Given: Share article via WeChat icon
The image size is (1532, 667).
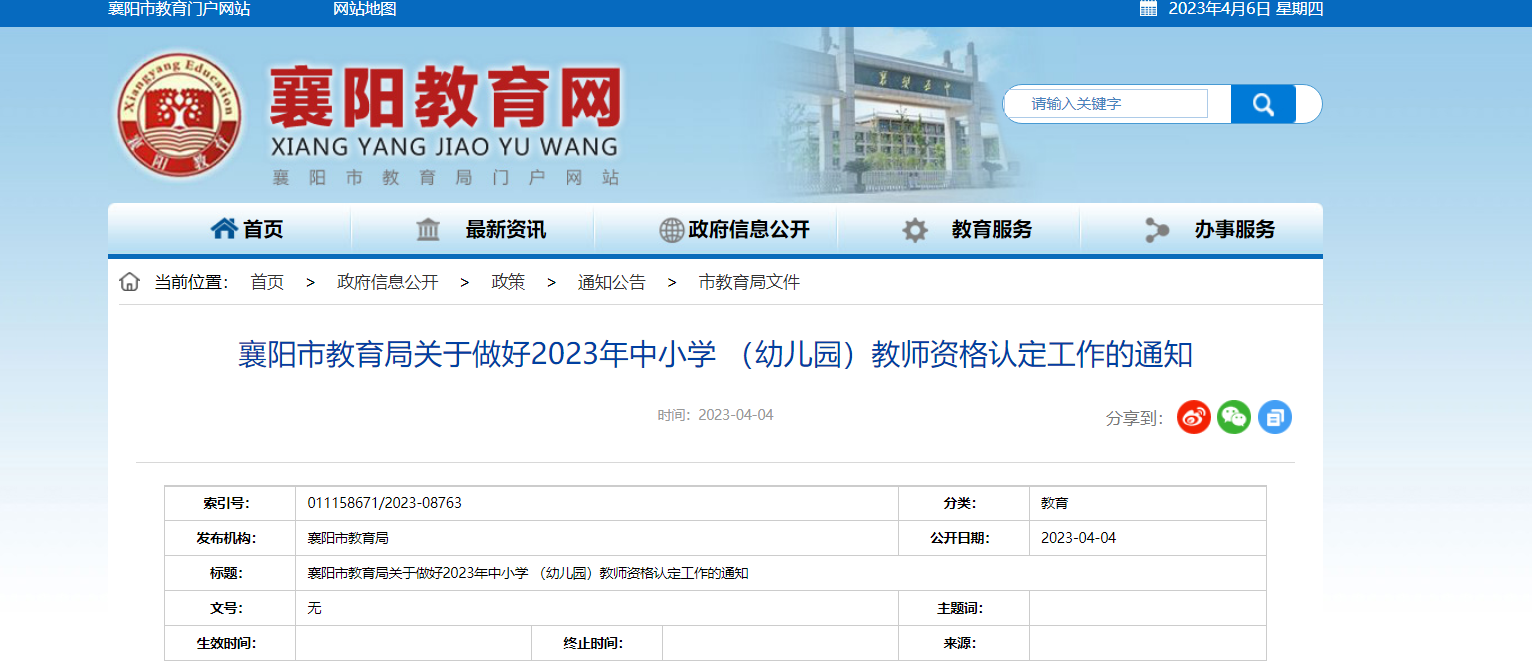Looking at the screenshot, I should pyautogui.click(x=1234, y=417).
